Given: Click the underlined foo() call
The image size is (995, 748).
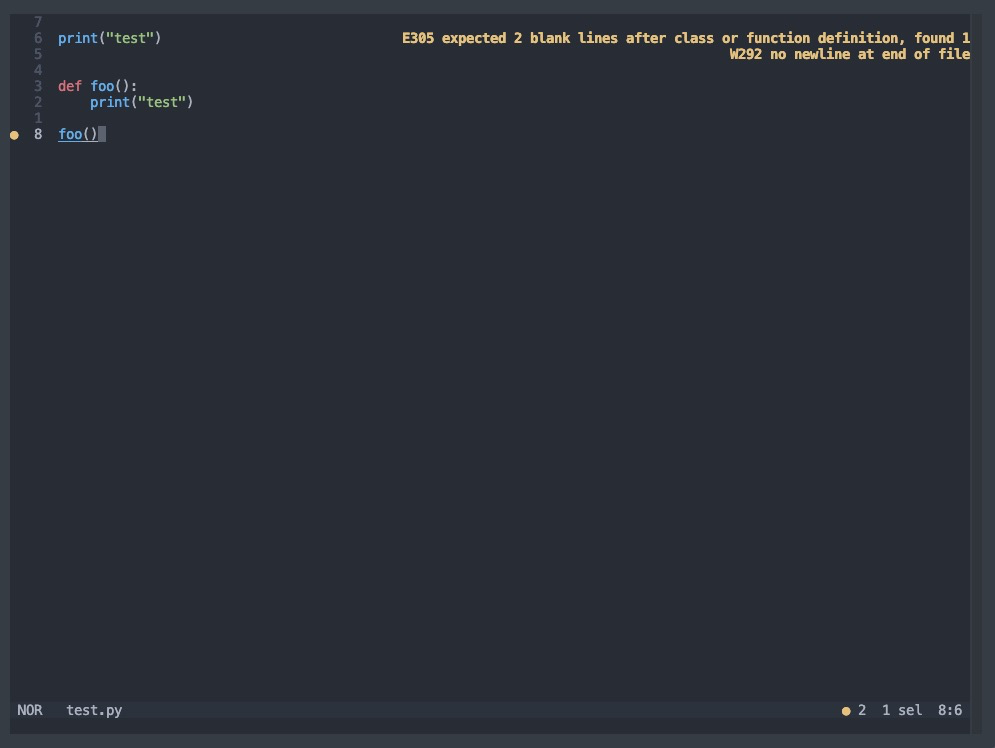Looking at the screenshot, I should [78, 134].
